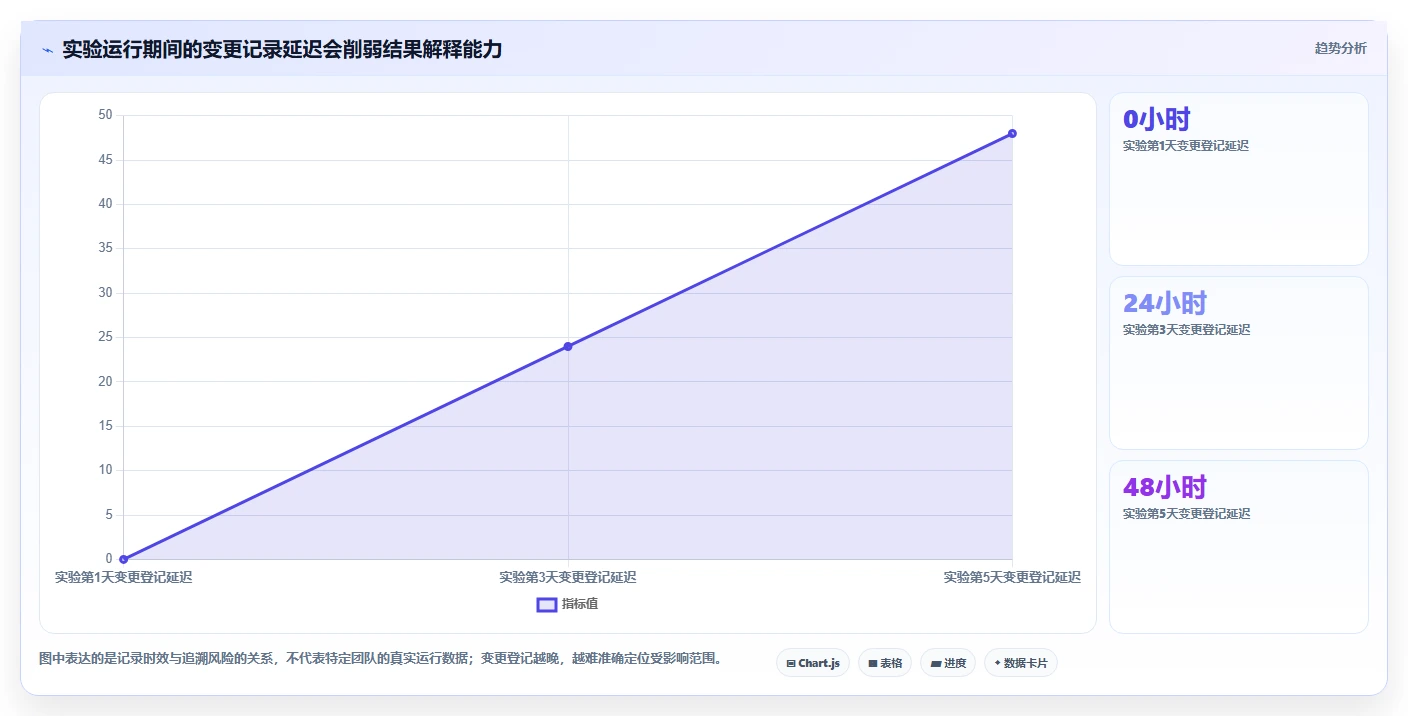Select the 表格 tag

click(x=885, y=663)
